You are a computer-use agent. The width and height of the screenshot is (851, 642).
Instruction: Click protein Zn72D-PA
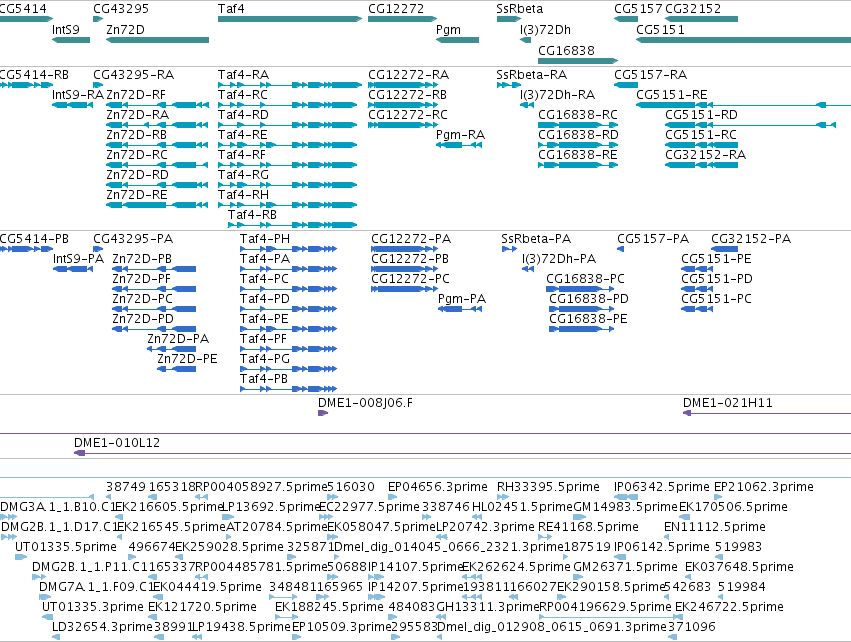click(172, 349)
